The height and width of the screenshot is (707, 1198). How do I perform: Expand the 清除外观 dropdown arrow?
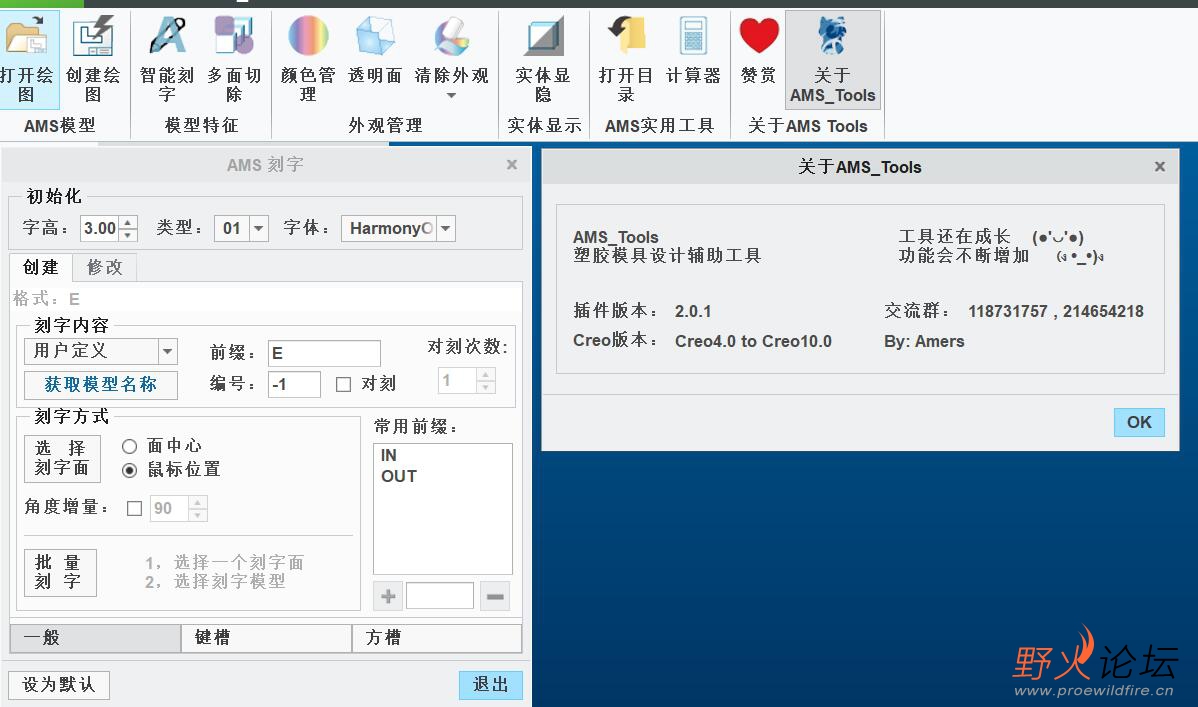pos(452,96)
